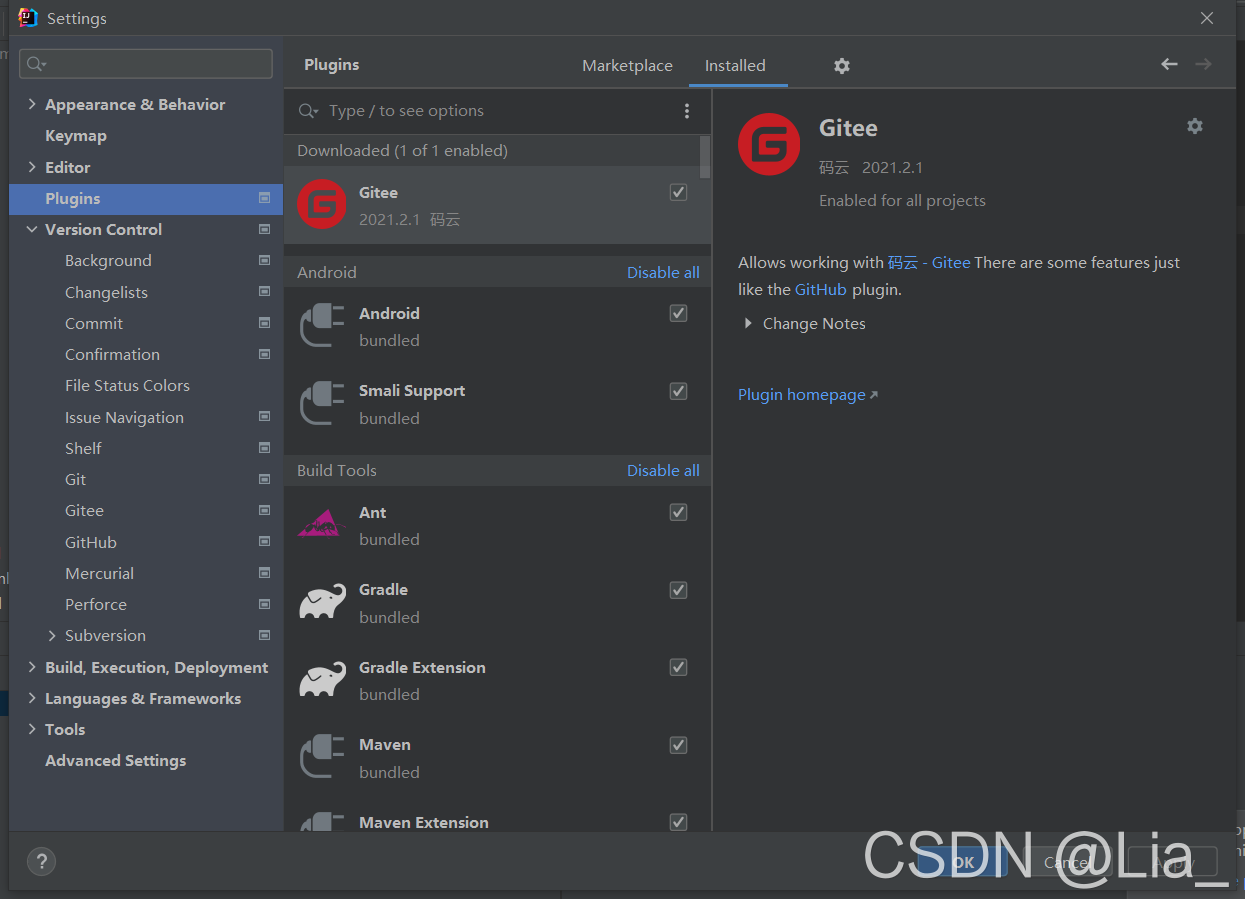
Task: Toggle the Gradle plugin checkbox
Action: click(x=678, y=590)
